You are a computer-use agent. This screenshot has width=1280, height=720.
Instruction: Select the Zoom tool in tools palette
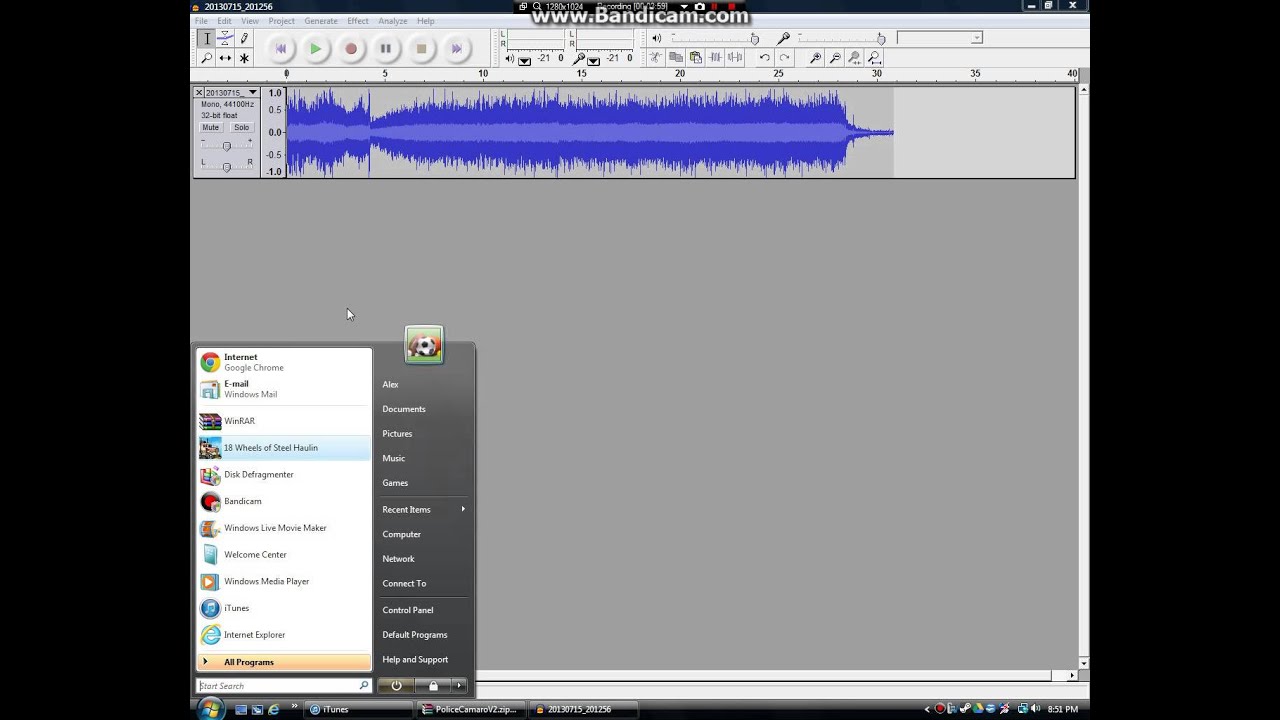point(207,58)
